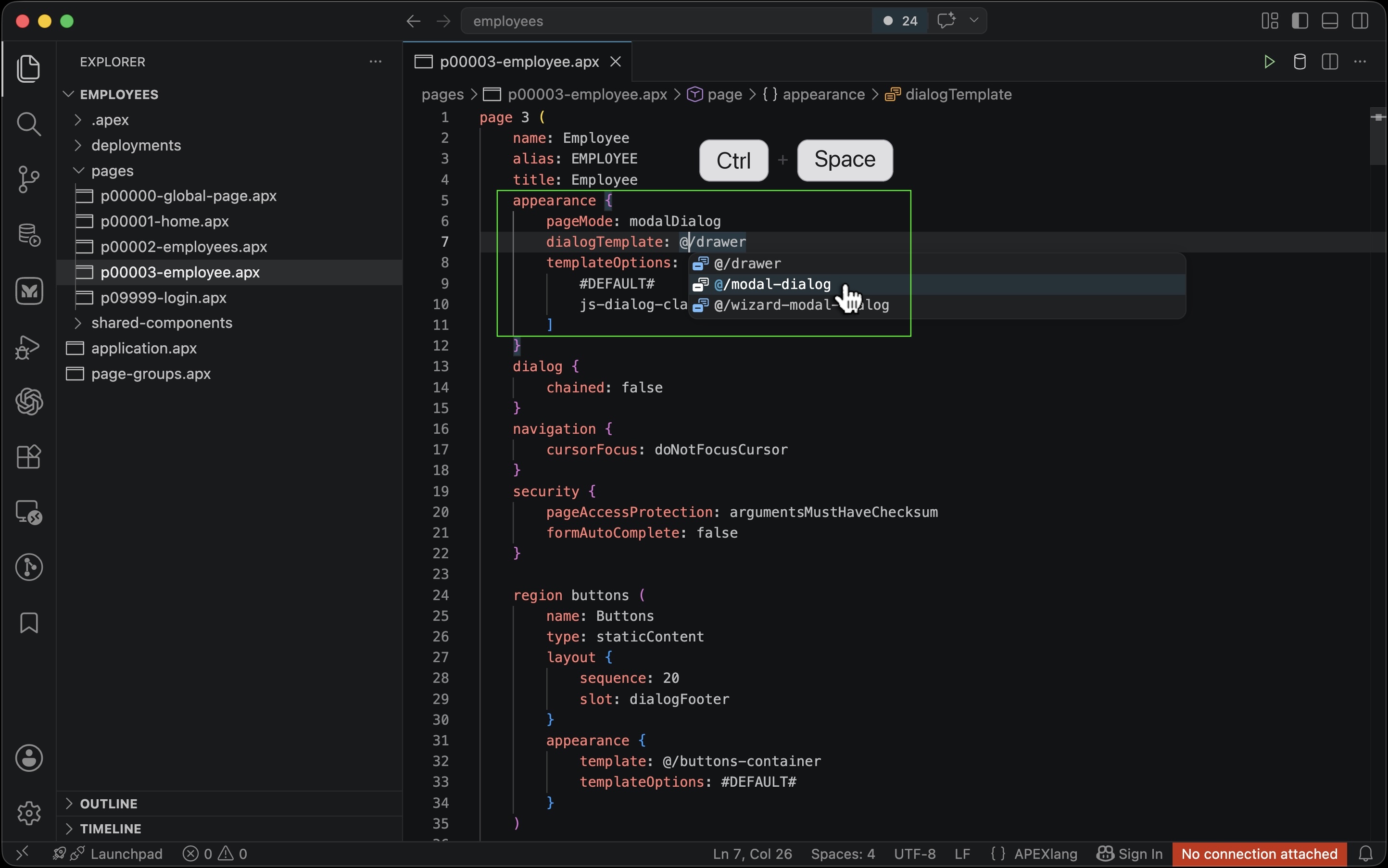The image size is (1388, 868).
Task: Split the editor to the right
Action: [1330, 62]
